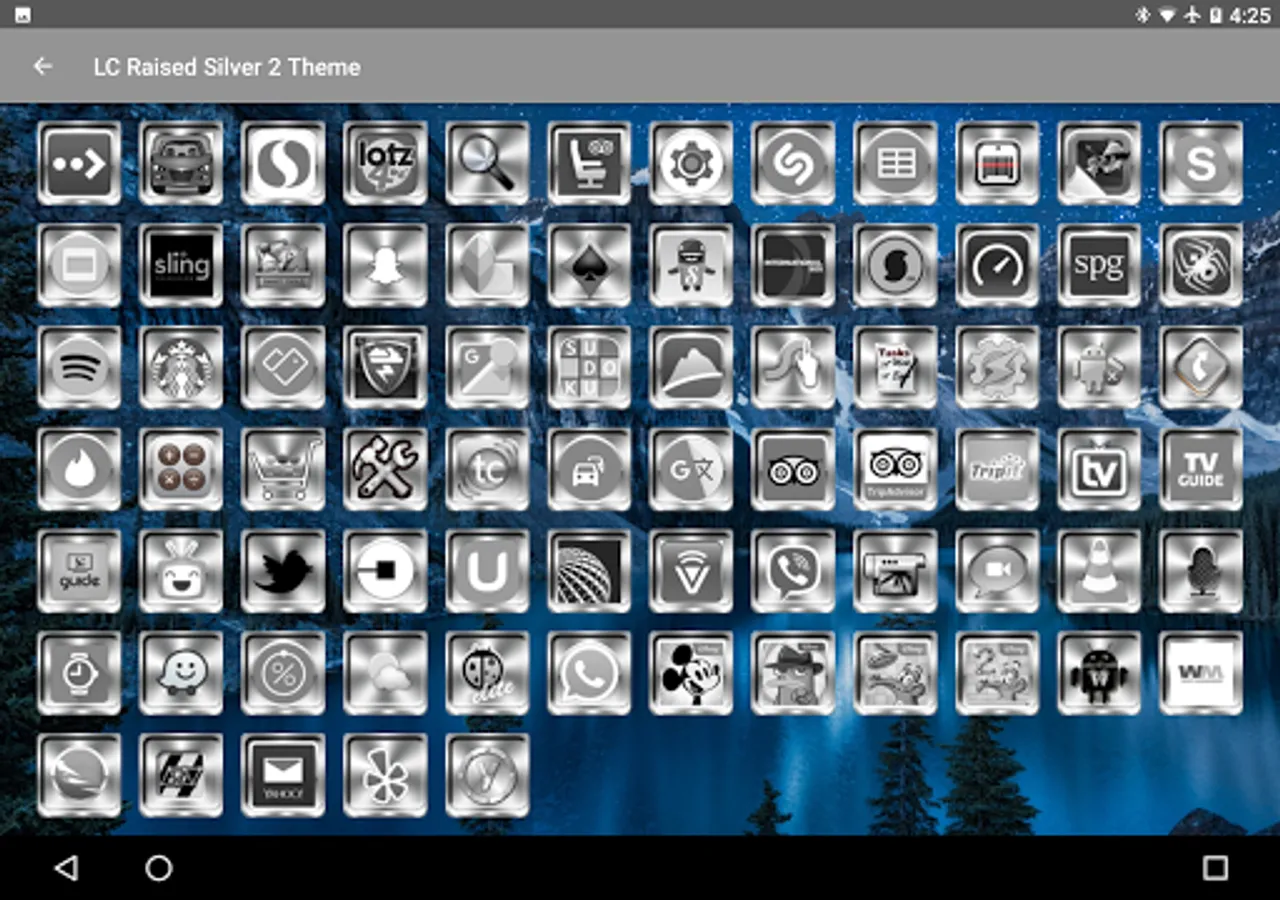Open the Tinder flame icon

tap(79, 469)
